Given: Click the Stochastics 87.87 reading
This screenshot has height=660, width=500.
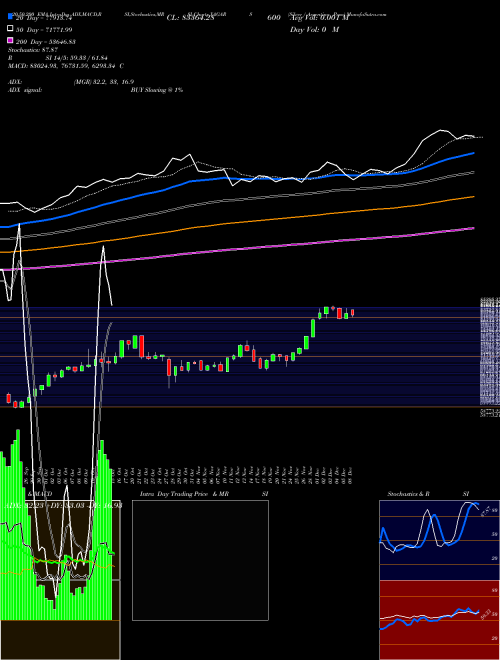Looking at the screenshot, I should [x=33, y=50].
